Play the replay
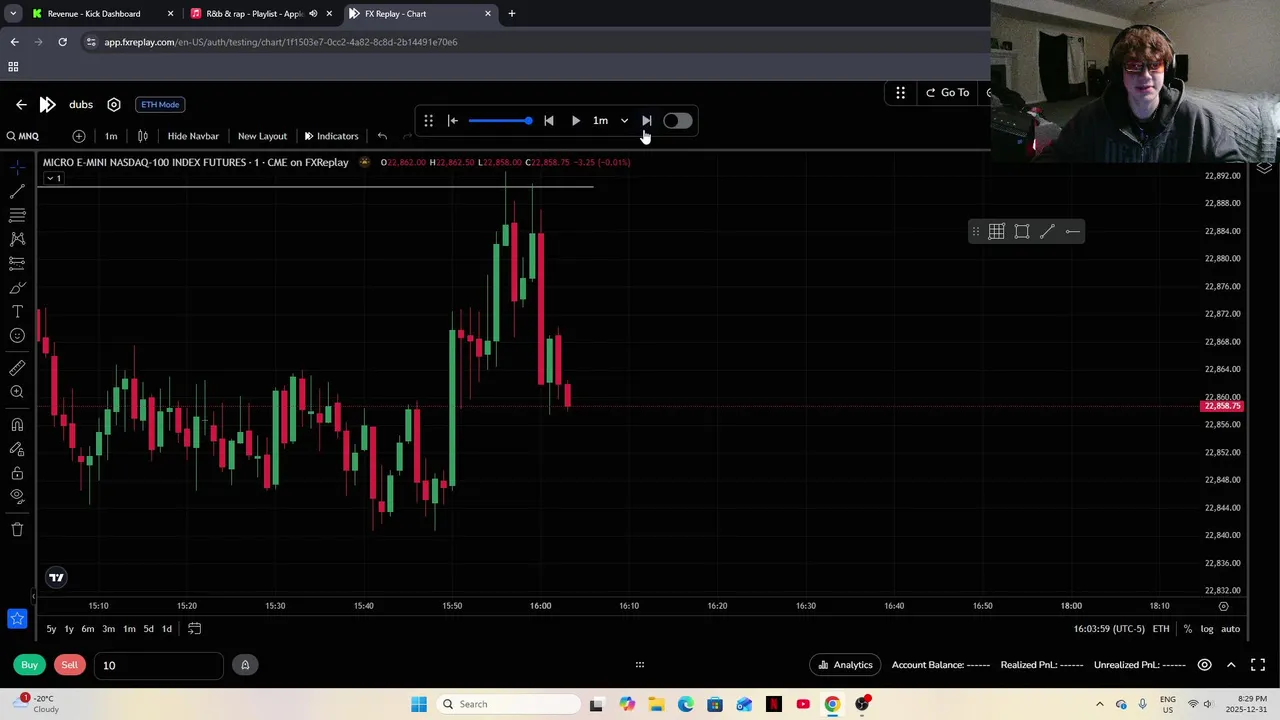This screenshot has height=720, width=1280. [x=576, y=121]
